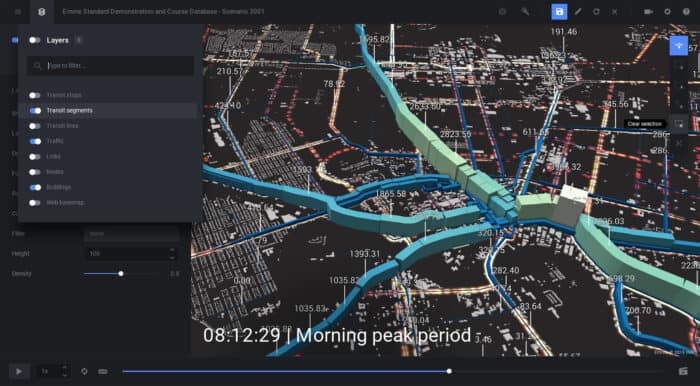
Task: Enable the Transit stops layer
Action: 35,95
